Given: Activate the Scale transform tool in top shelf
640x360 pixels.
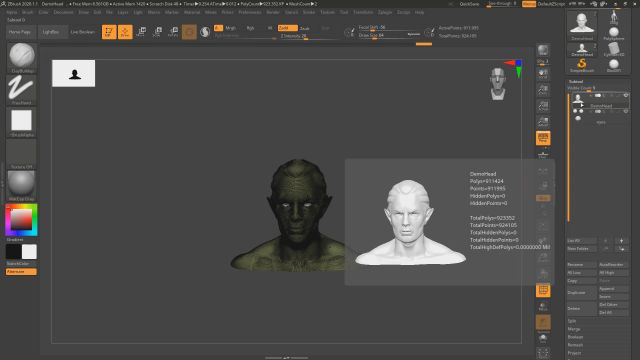Looking at the screenshot, I should point(158,32).
